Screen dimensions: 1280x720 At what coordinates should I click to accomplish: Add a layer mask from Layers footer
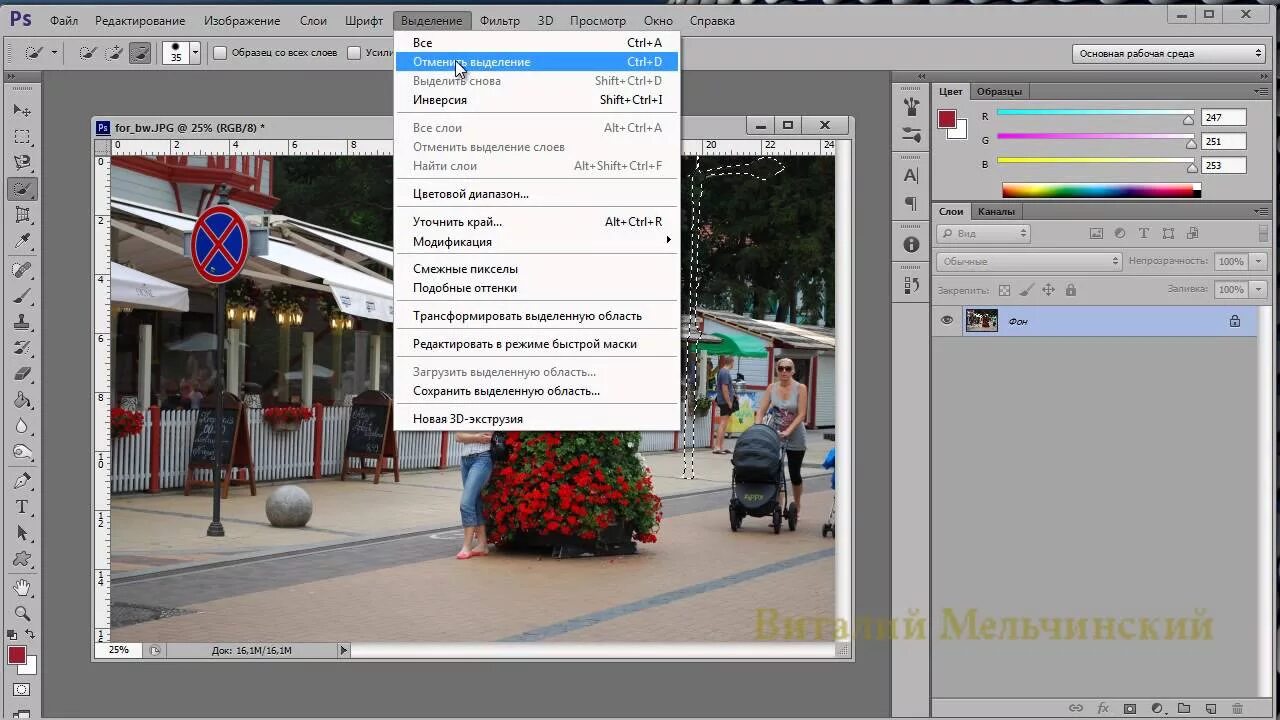tap(1129, 708)
